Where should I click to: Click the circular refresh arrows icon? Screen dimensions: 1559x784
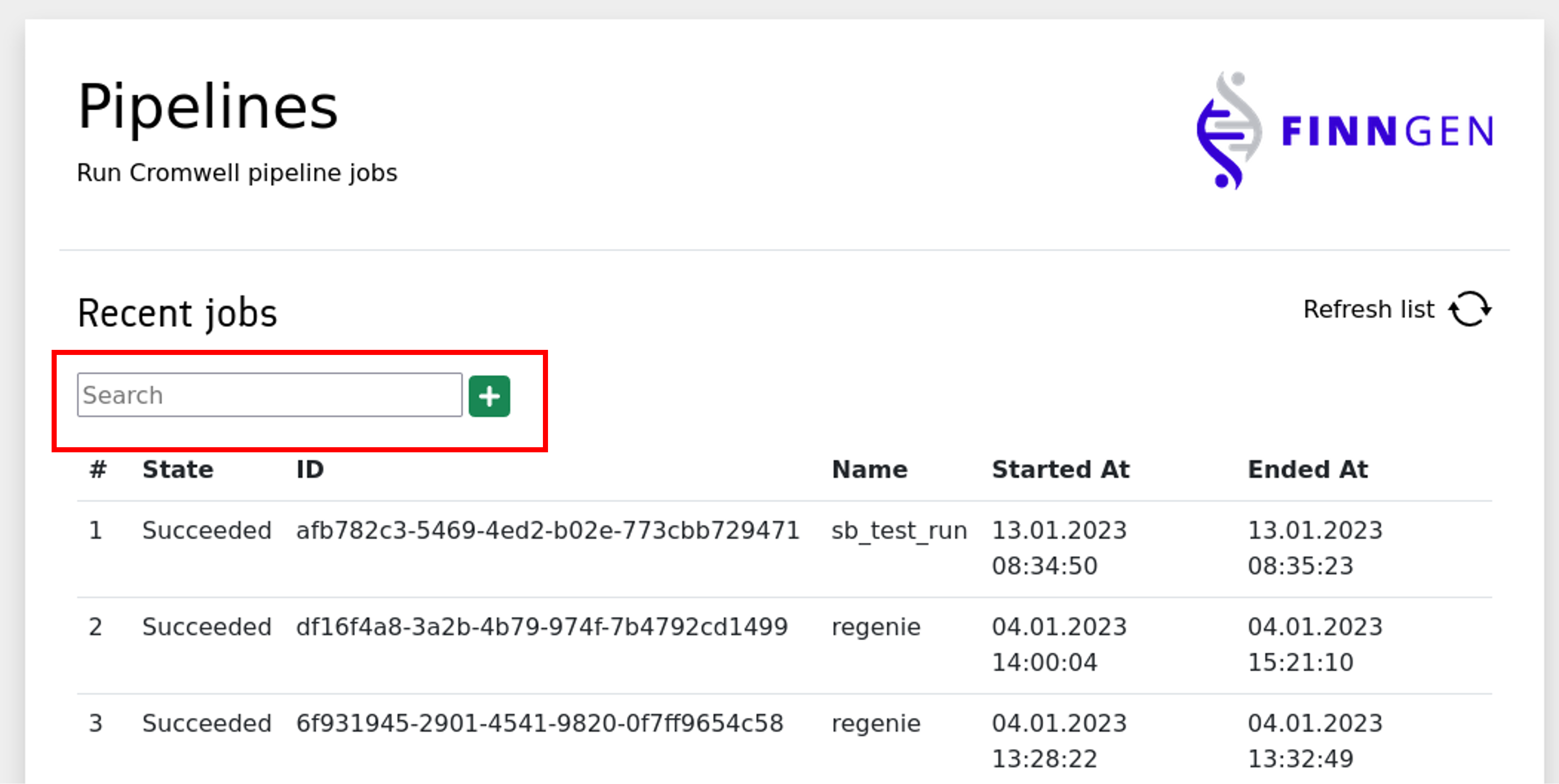pos(1470,309)
